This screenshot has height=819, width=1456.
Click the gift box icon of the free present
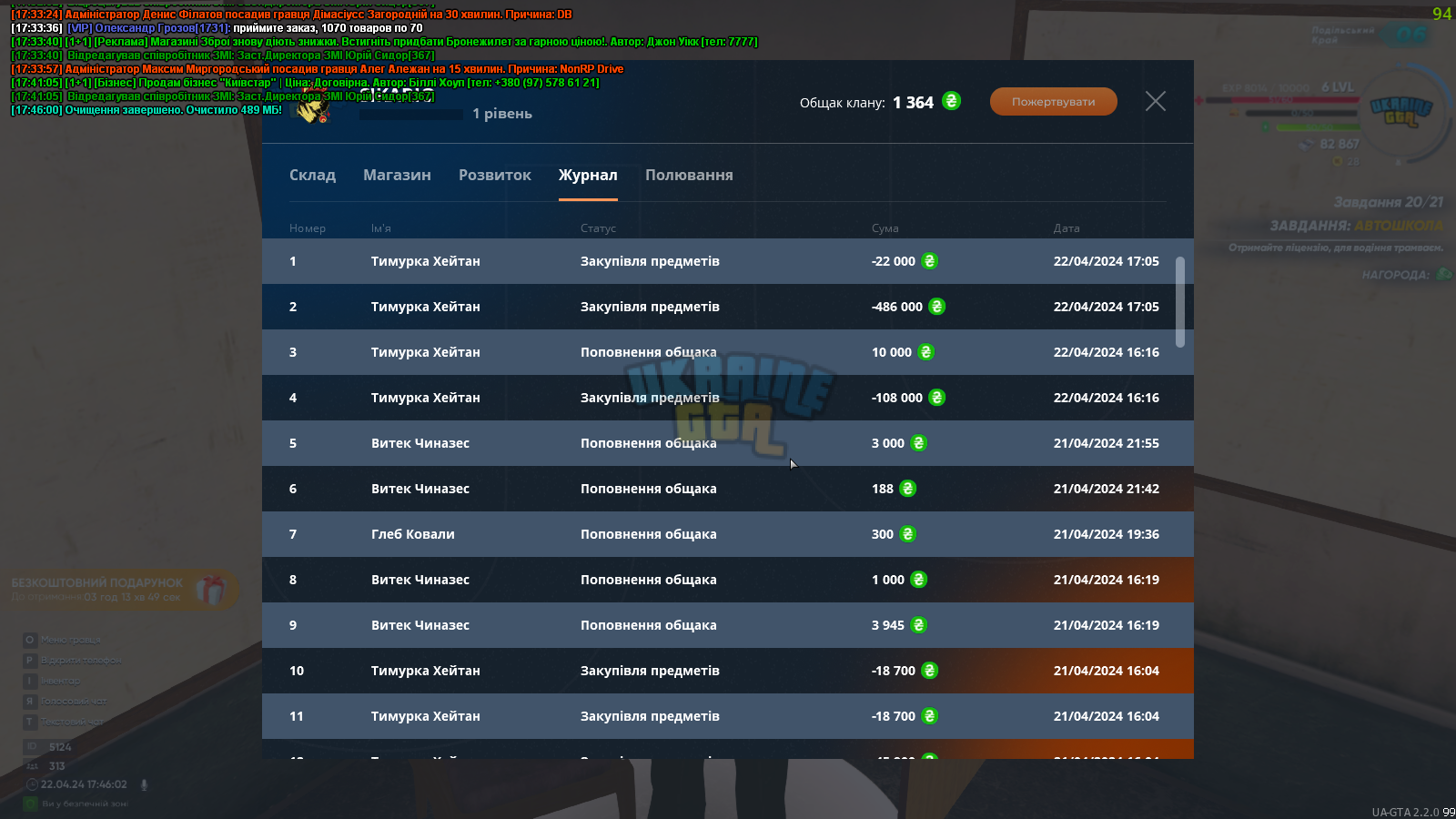pos(210,591)
